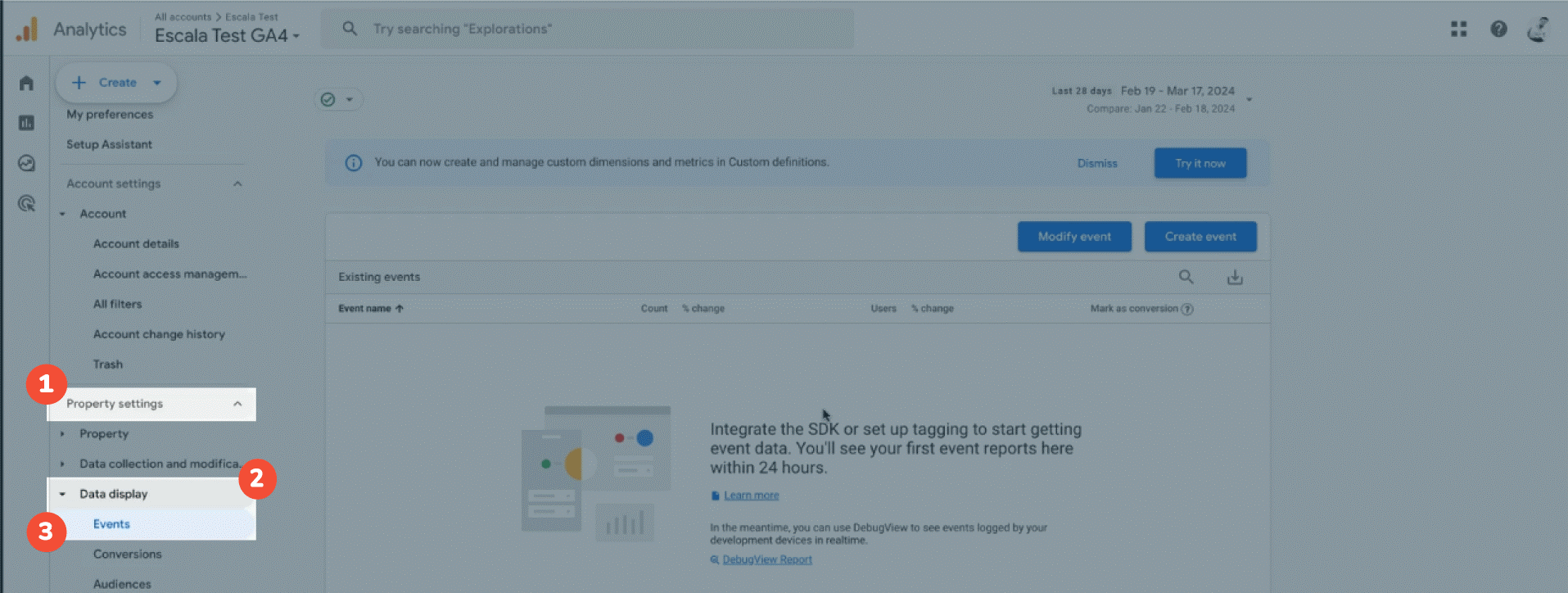Click the Google Analytics logo
This screenshot has height=593, width=1568.
[x=27, y=29]
